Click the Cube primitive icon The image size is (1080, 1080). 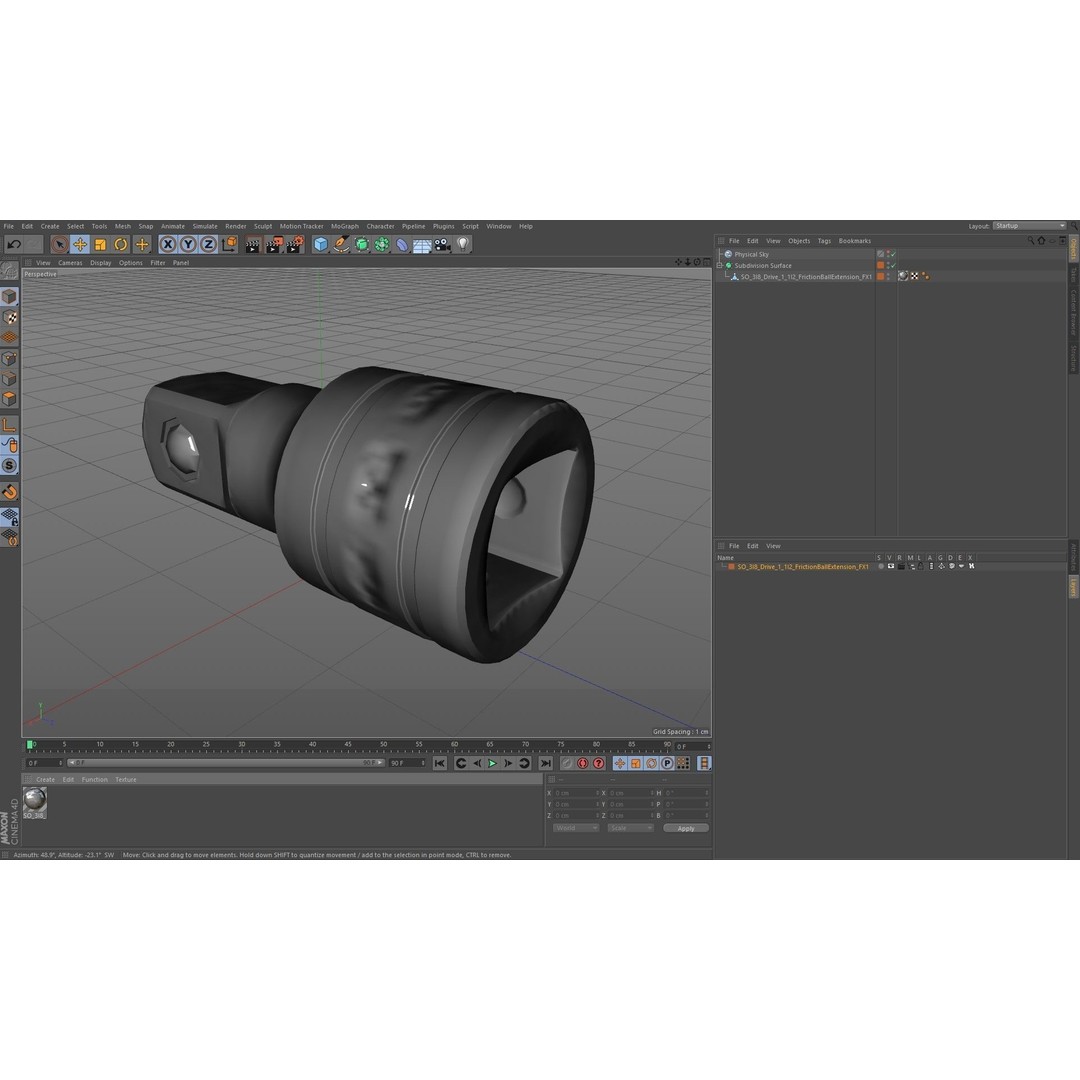(320, 245)
